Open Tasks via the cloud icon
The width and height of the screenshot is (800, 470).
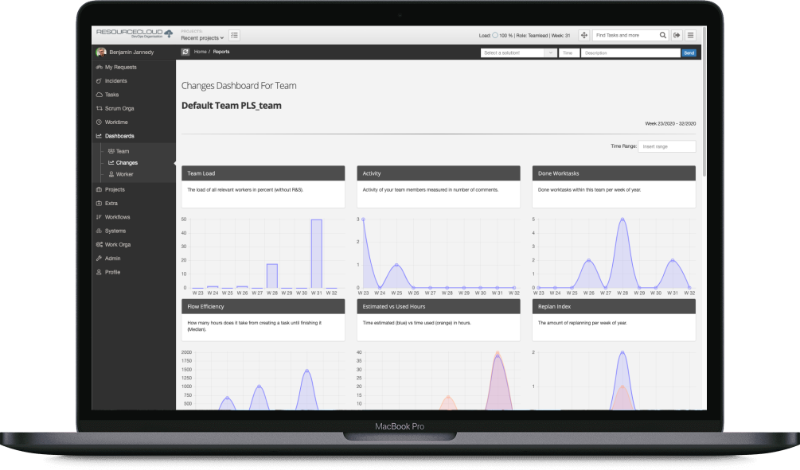tap(99, 95)
